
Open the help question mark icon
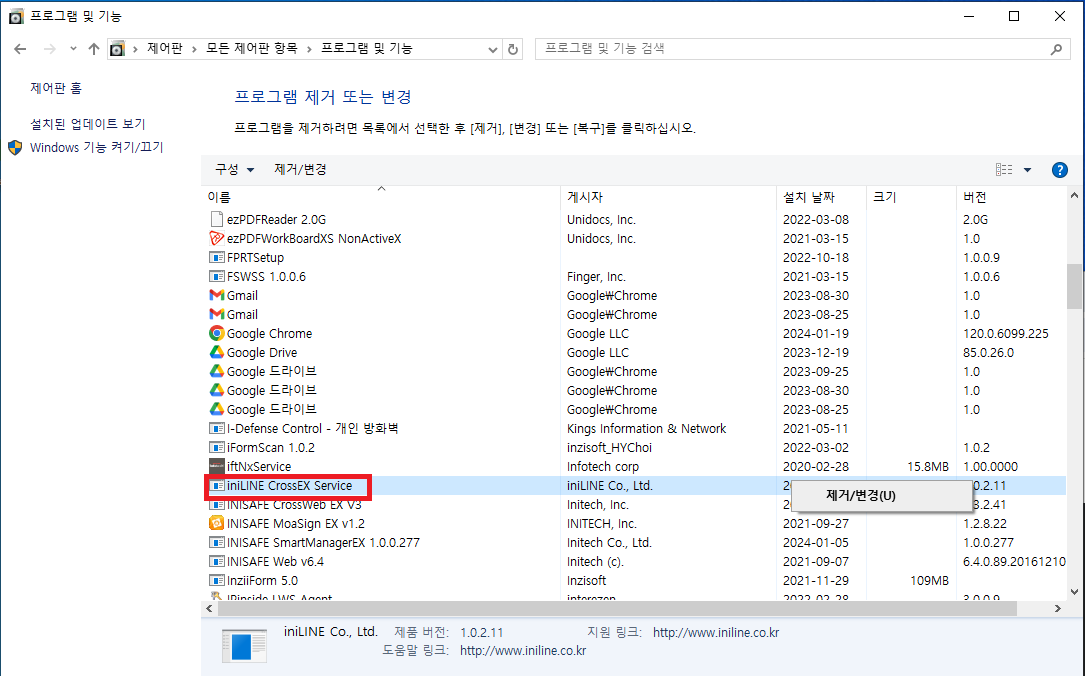click(1059, 170)
